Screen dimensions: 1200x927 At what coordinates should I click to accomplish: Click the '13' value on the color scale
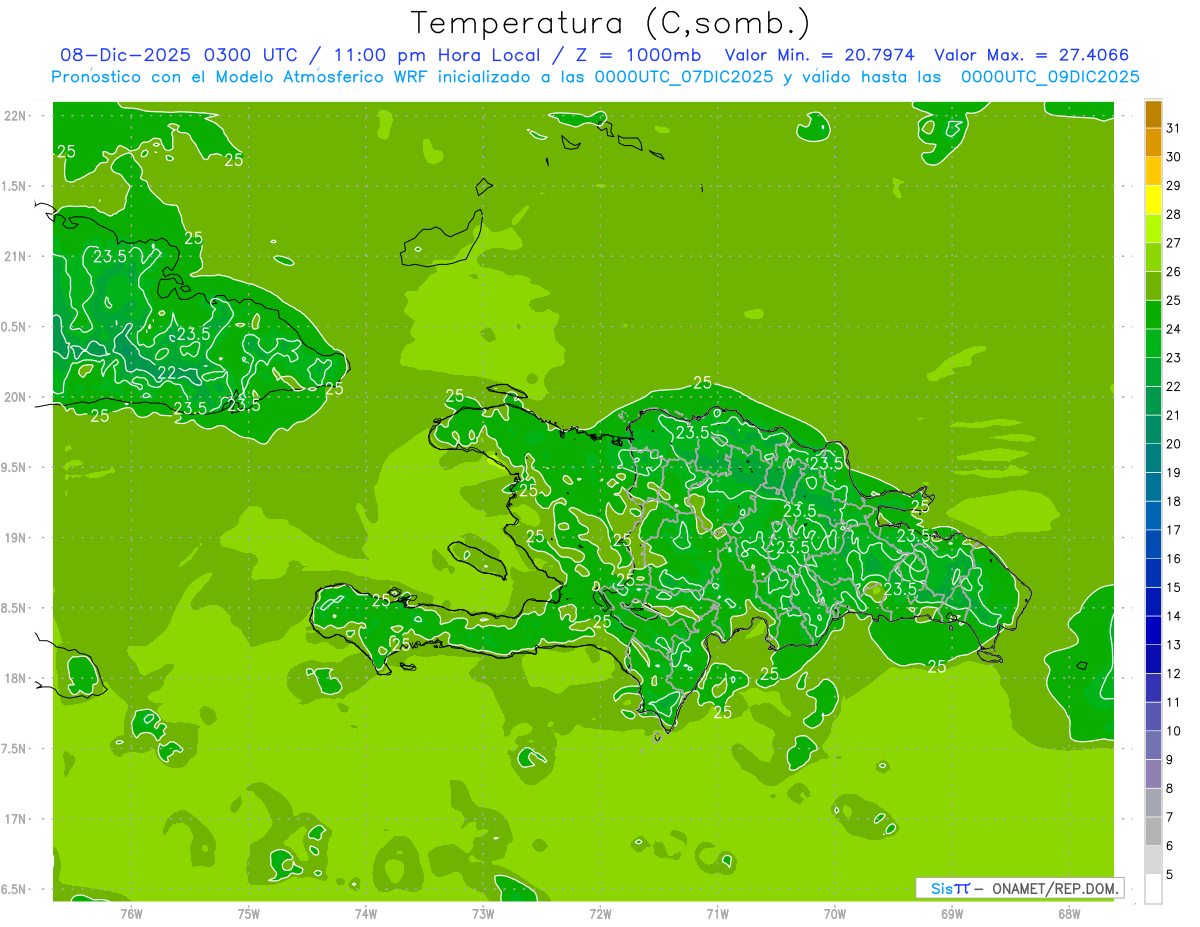(x=1174, y=645)
